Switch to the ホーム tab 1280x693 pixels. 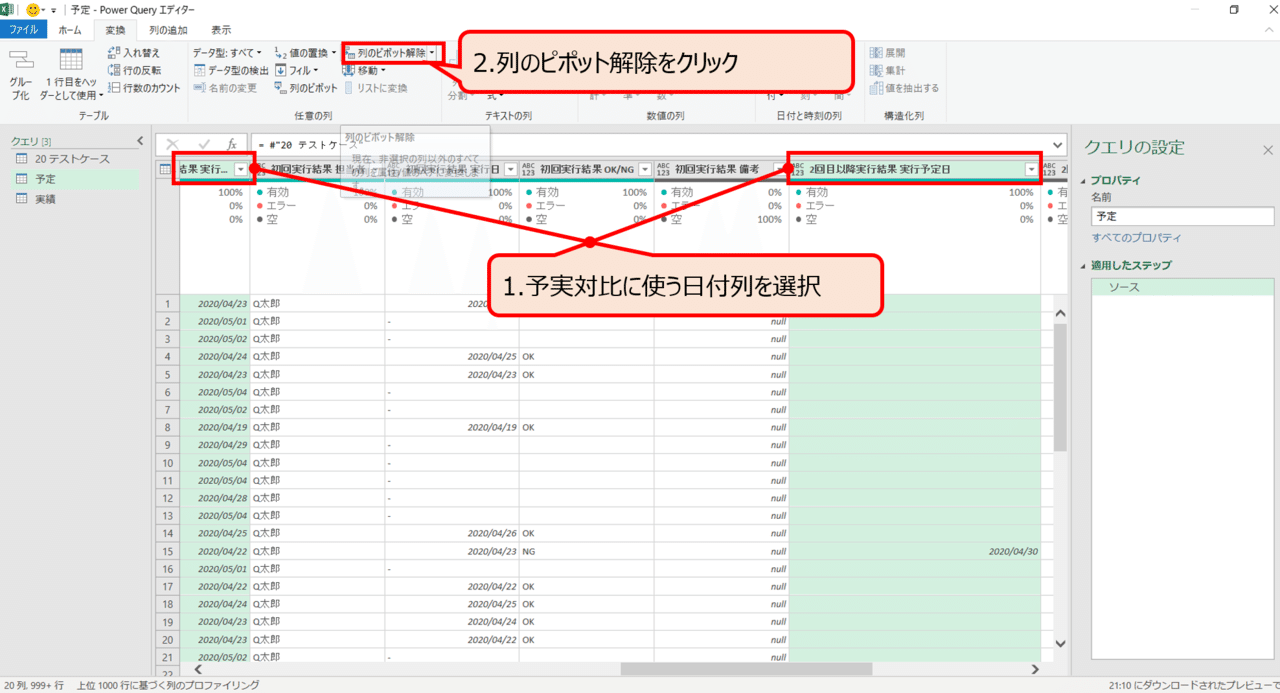coord(70,30)
